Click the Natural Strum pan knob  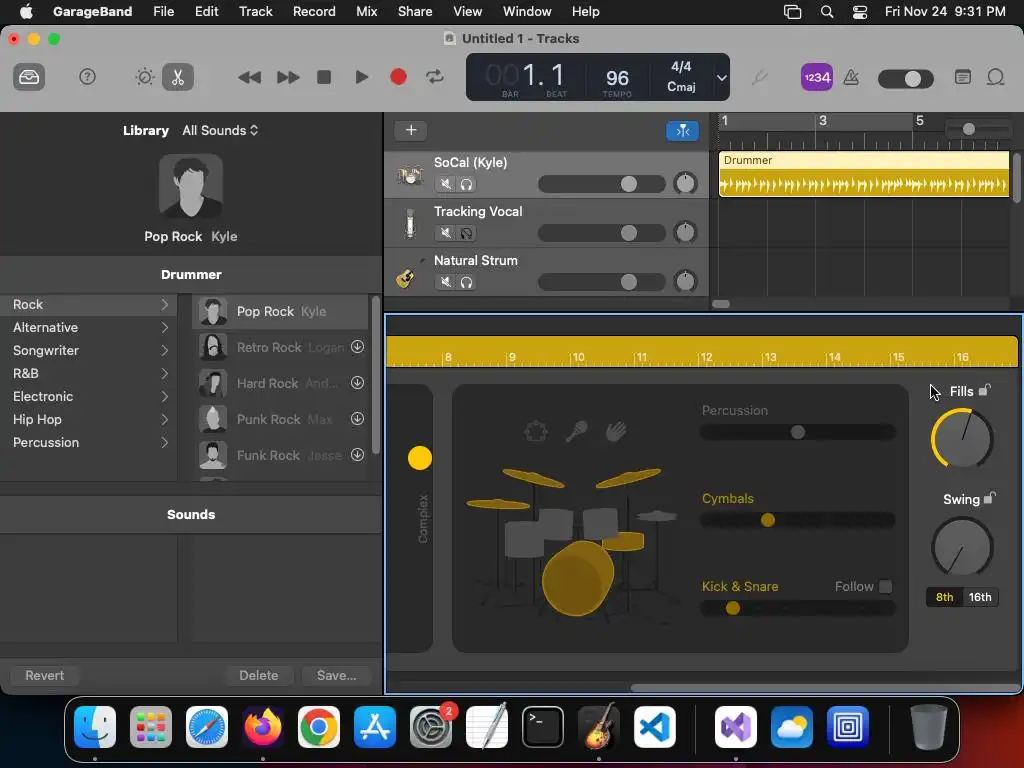click(x=685, y=281)
